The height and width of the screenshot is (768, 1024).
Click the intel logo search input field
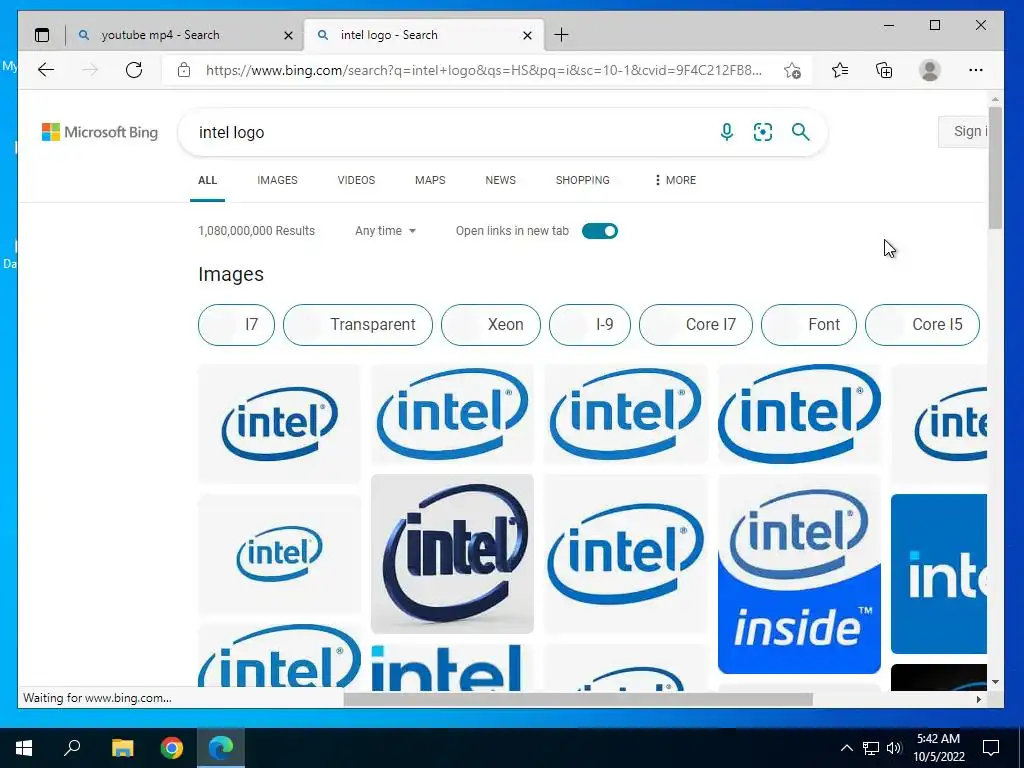[x=451, y=133]
